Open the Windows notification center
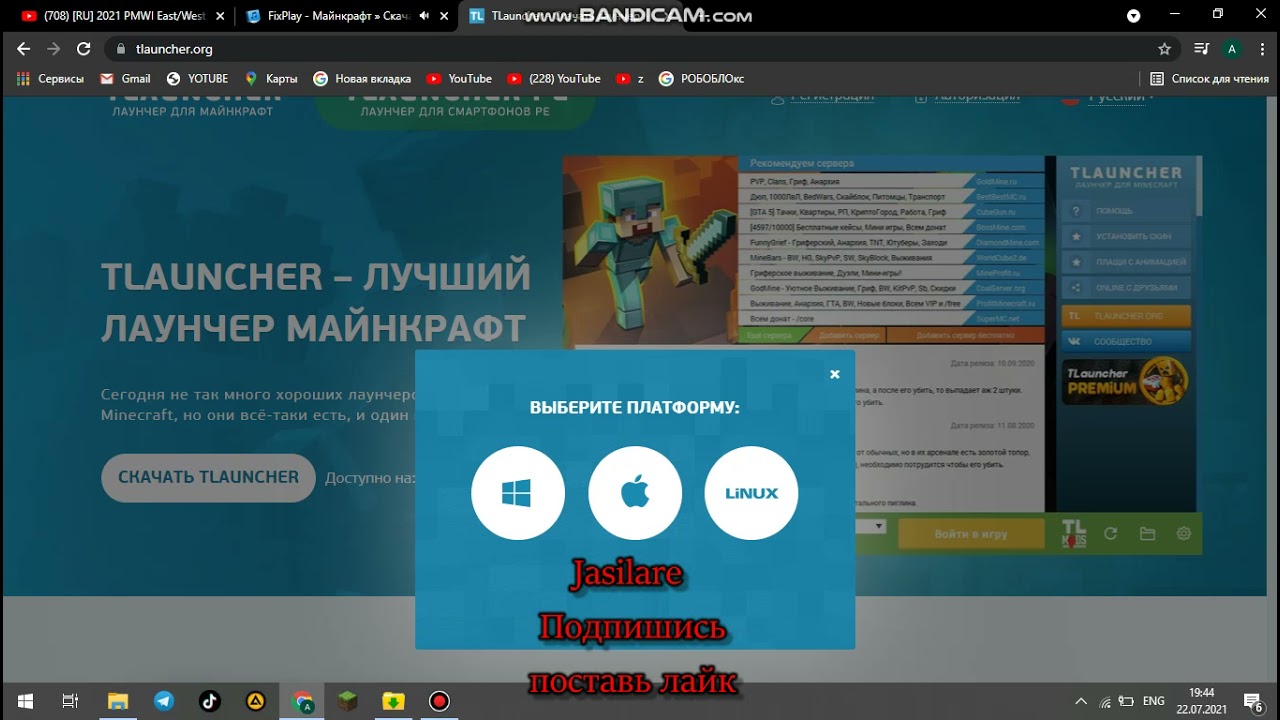1280x720 pixels. pyautogui.click(x=1253, y=701)
